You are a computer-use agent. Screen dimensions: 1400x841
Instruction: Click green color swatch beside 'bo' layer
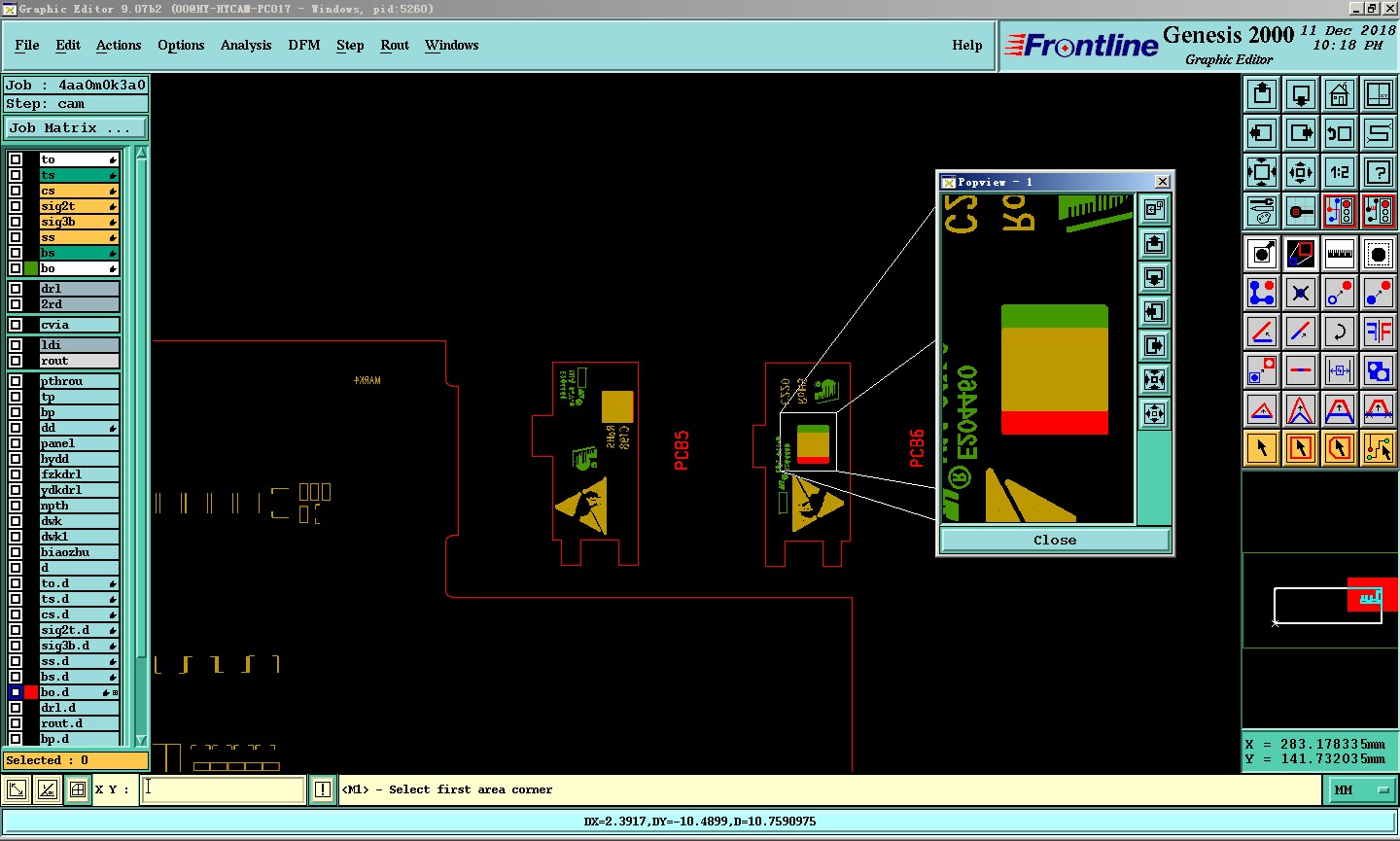[x=31, y=268]
